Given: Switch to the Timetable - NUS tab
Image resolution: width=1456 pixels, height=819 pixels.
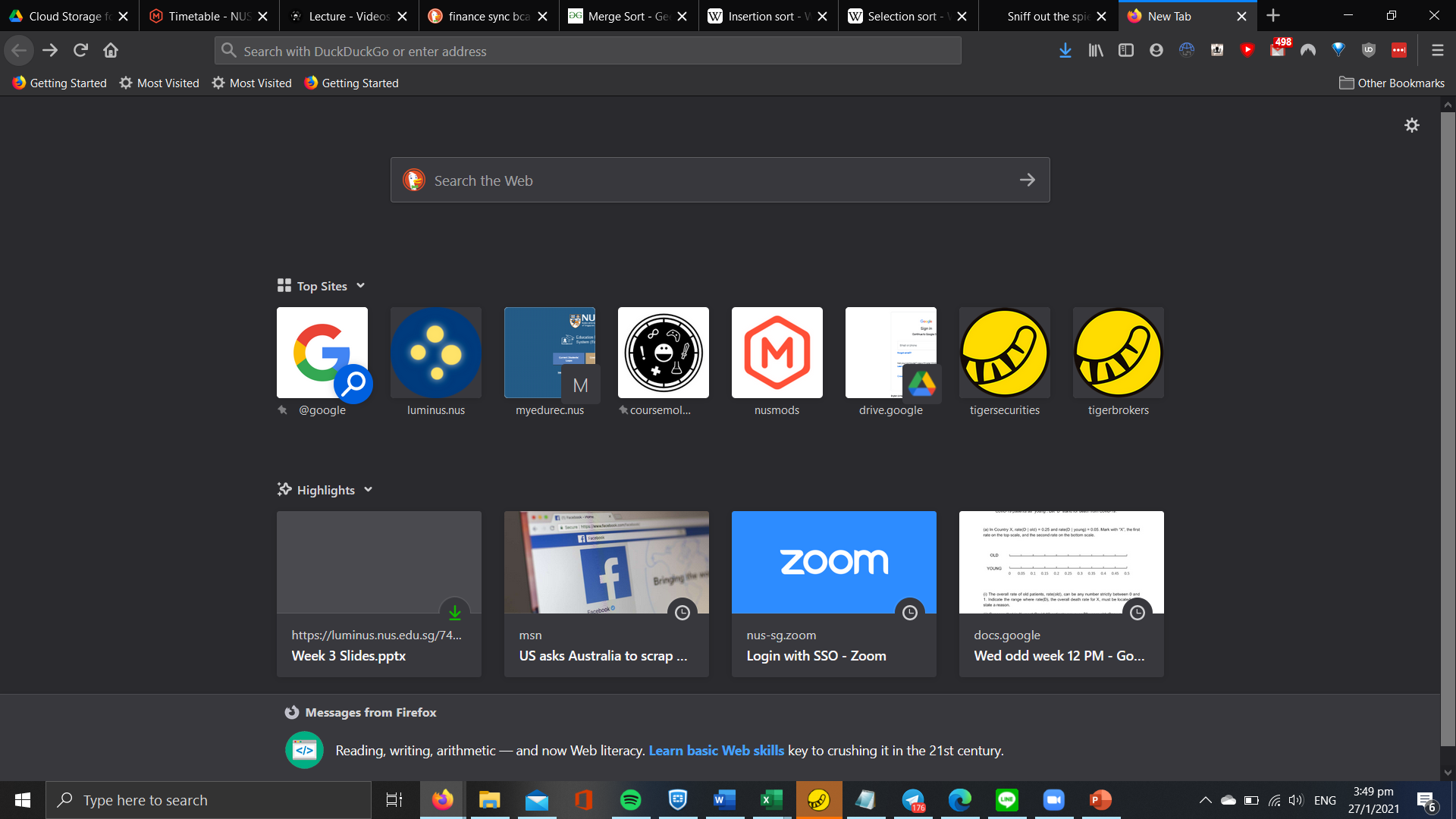Looking at the screenshot, I should click(x=201, y=16).
